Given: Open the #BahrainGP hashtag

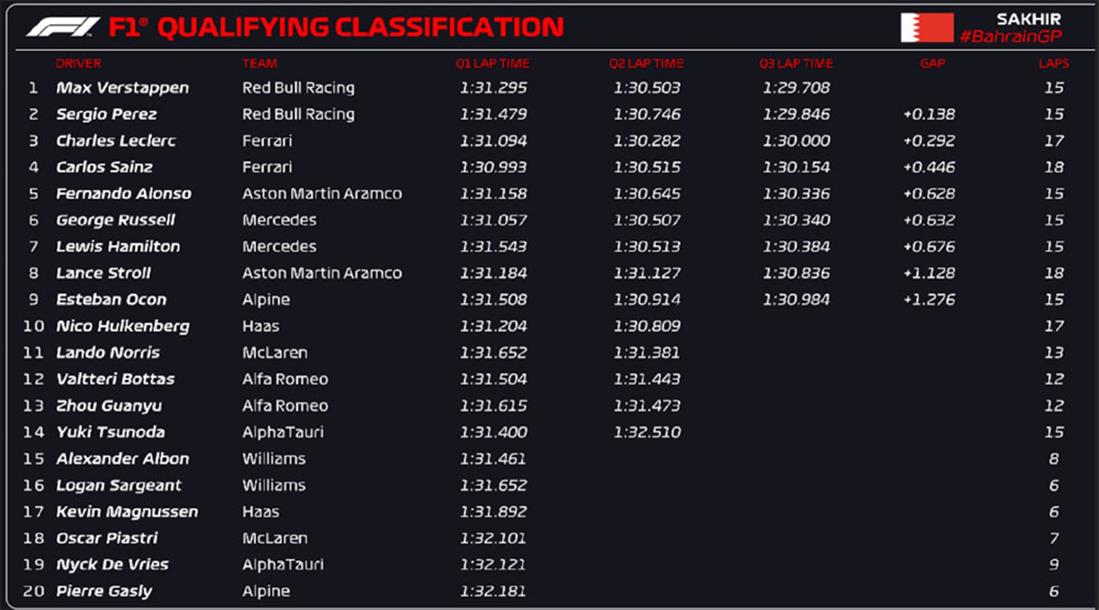Looking at the screenshot, I should click(1009, 37).
